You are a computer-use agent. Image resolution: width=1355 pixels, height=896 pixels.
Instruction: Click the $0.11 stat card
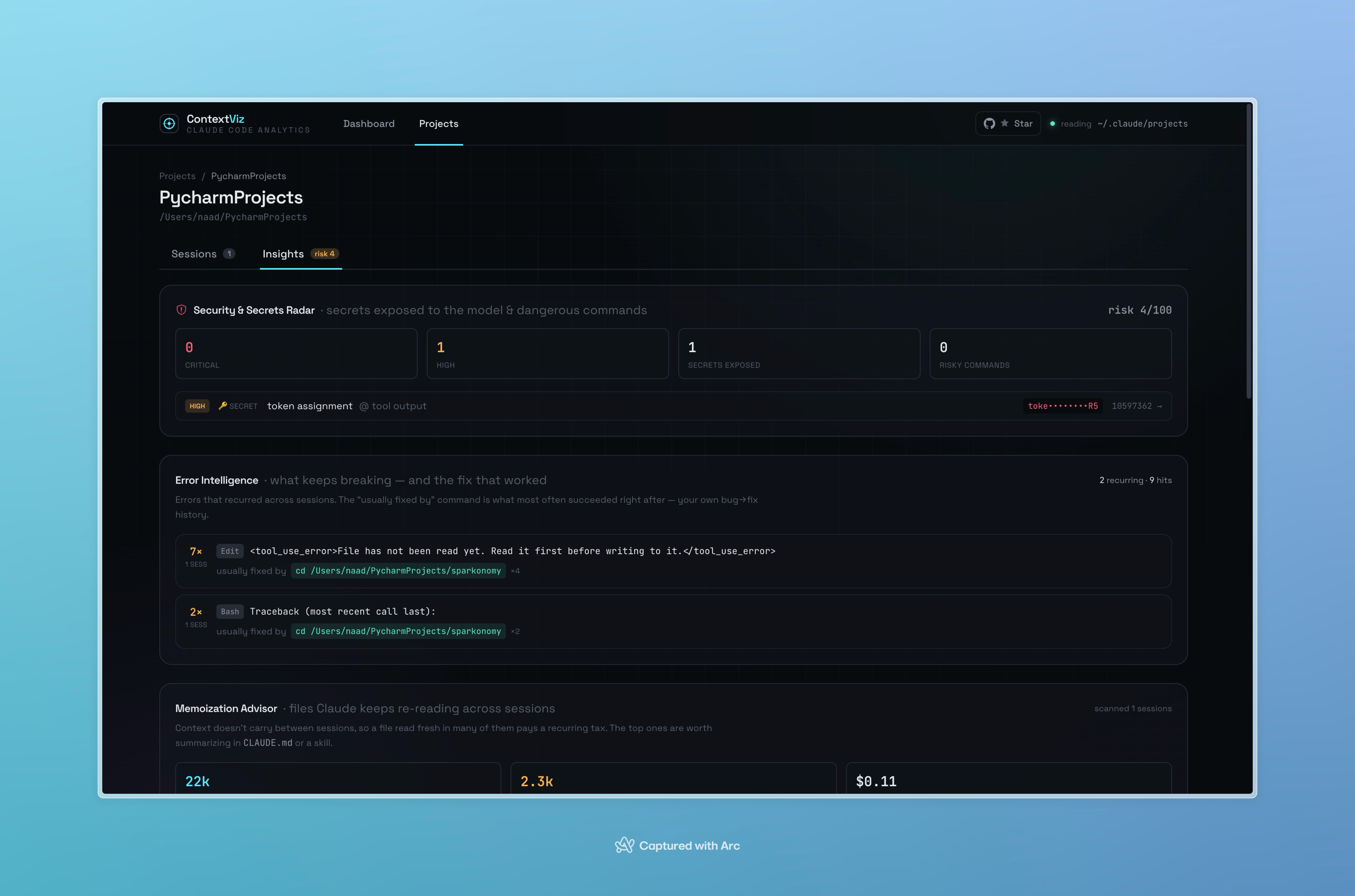pyautogui.click(x=1009, y=778)
